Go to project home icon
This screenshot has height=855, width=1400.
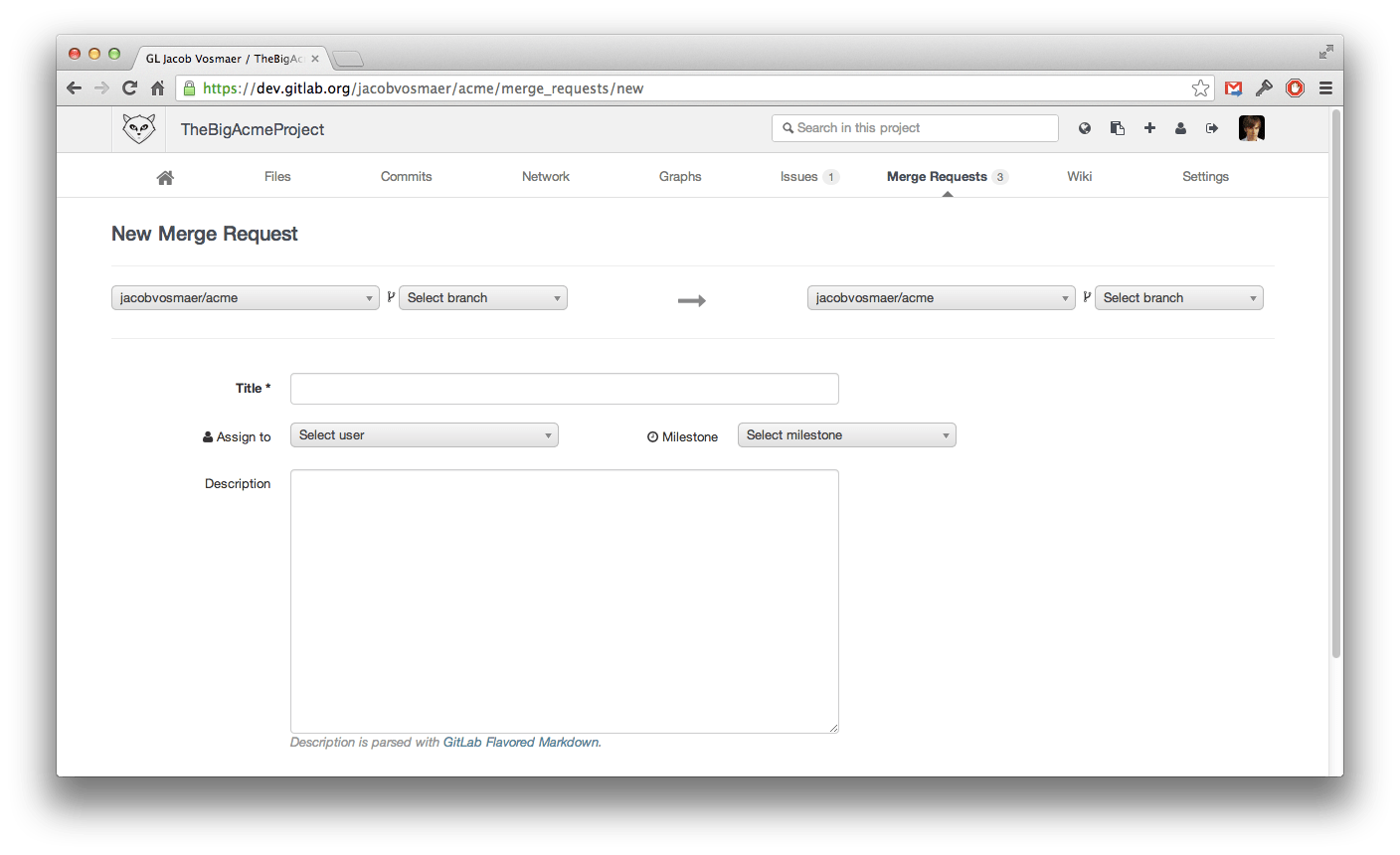tap(165, 176)
